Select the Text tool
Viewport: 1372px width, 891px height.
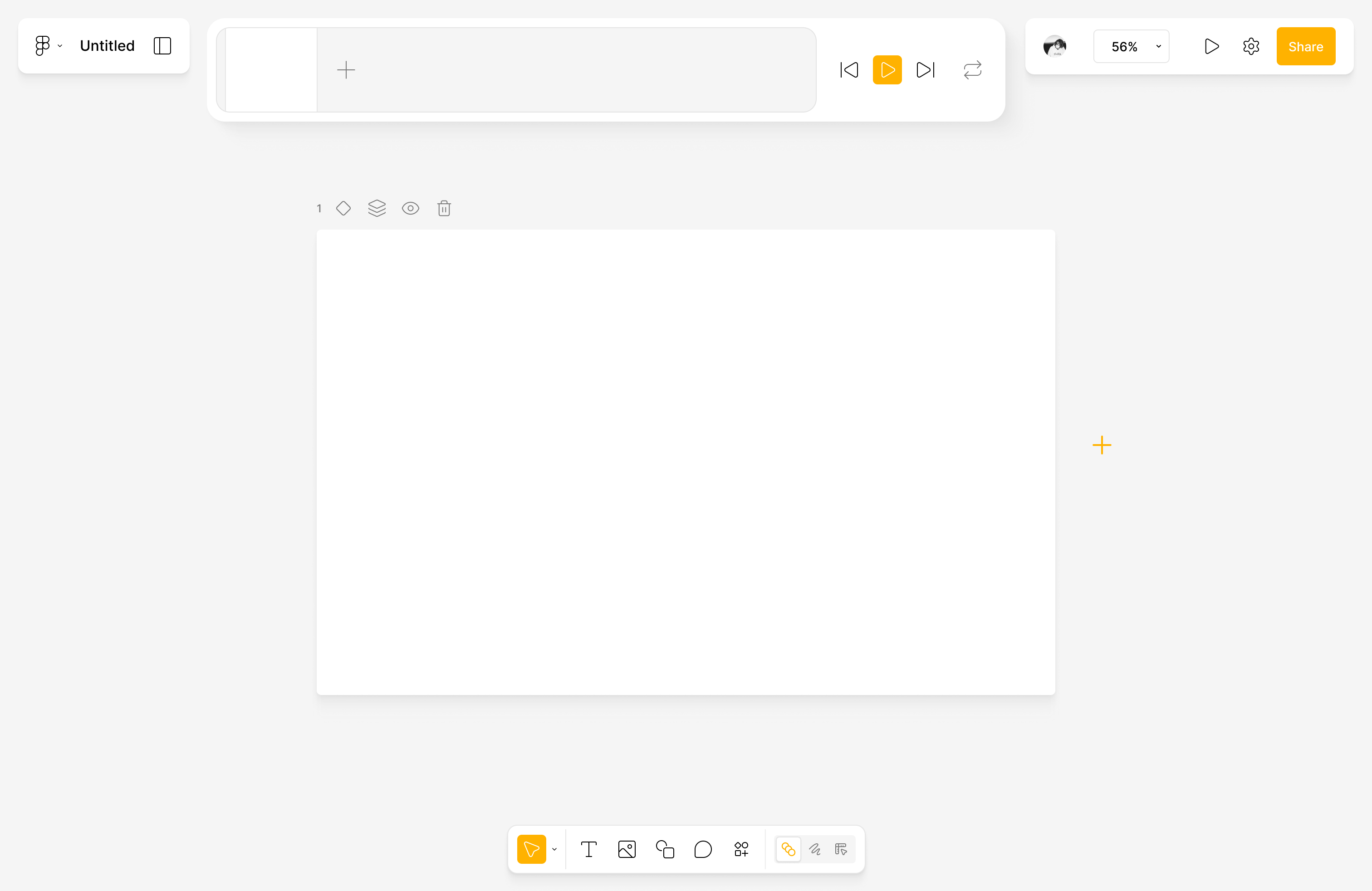pos(588,850)
